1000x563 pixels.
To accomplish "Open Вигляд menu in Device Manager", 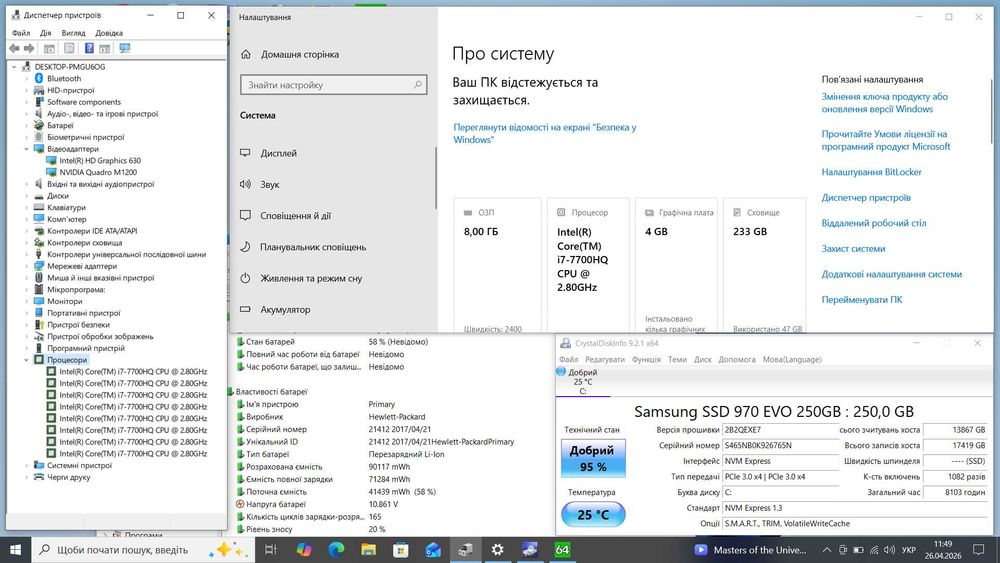I will (73, 33).
